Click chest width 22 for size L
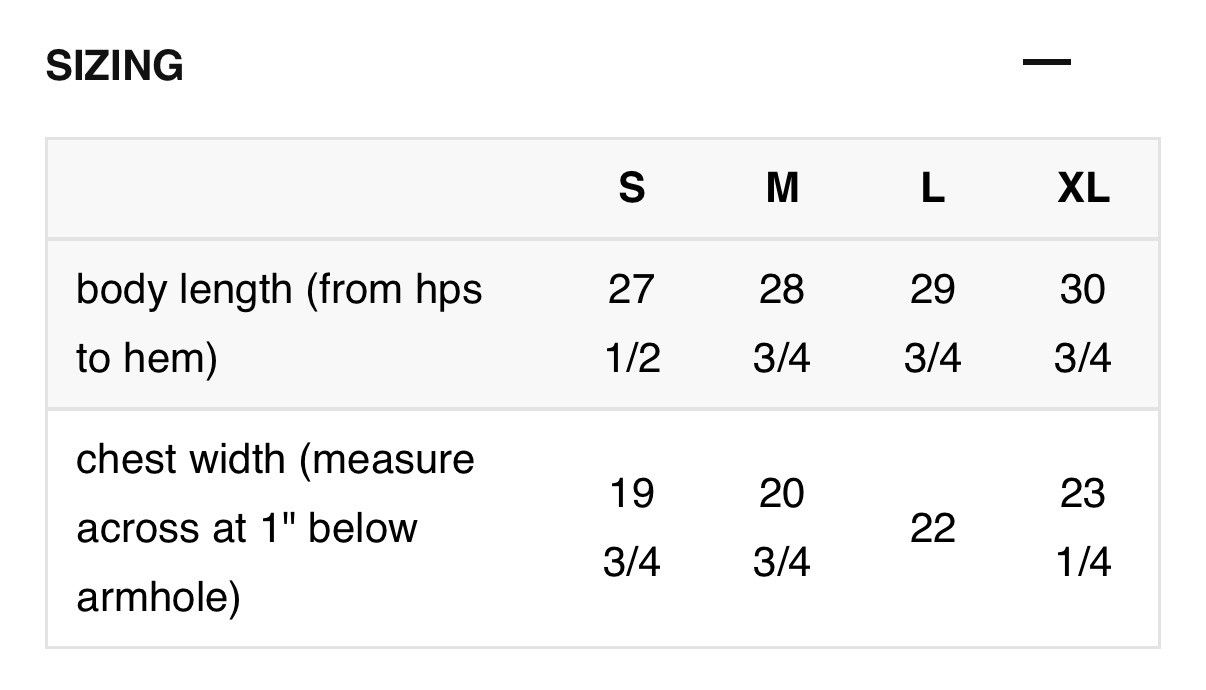 [x=932, y=529]
